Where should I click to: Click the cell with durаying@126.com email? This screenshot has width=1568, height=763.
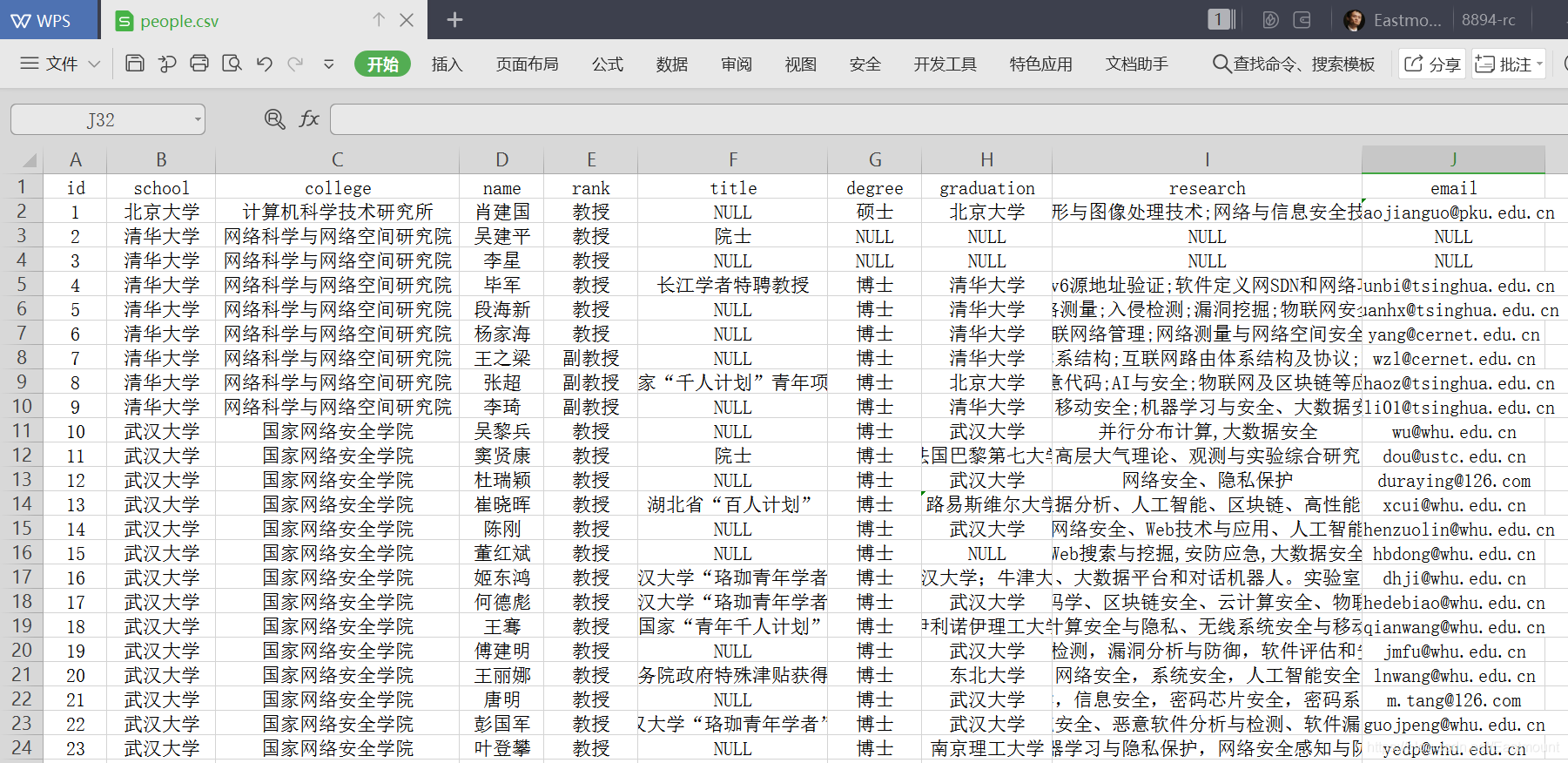click(x=1453, y=481)
